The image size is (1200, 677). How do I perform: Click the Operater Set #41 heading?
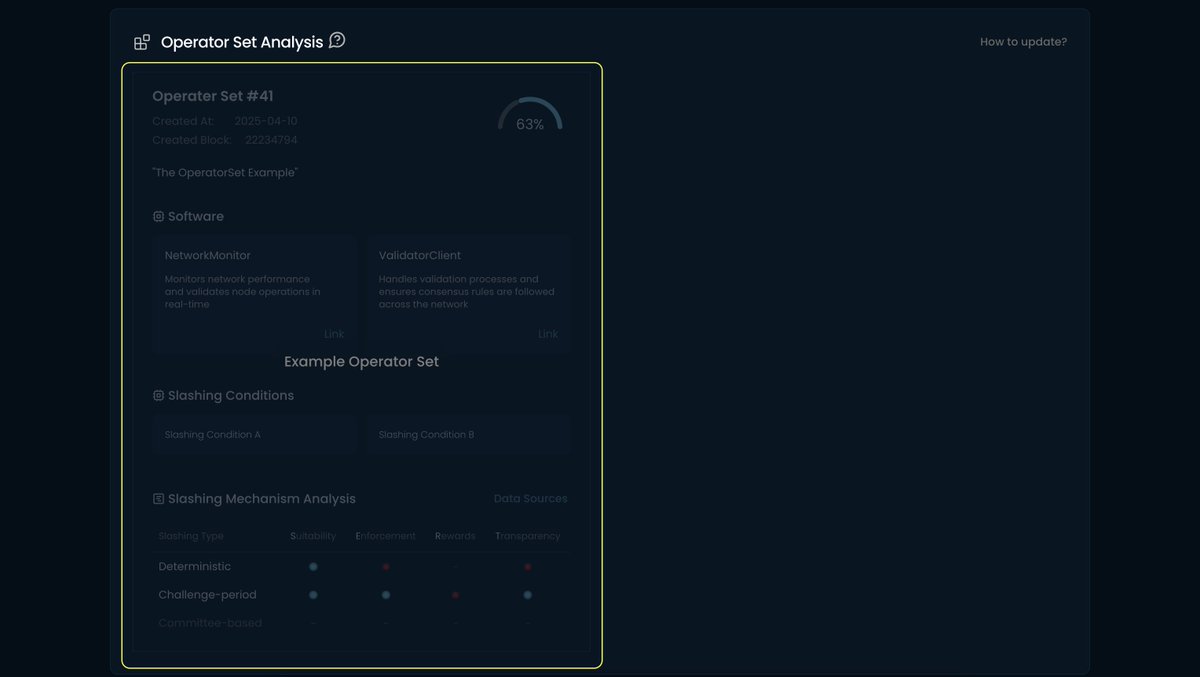(x=213, y=96)
